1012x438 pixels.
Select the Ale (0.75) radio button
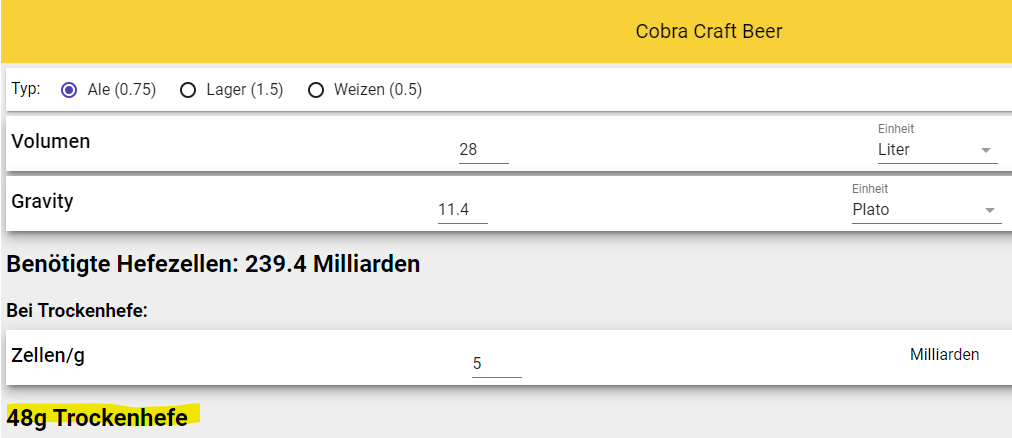click(x=69, y=90)
